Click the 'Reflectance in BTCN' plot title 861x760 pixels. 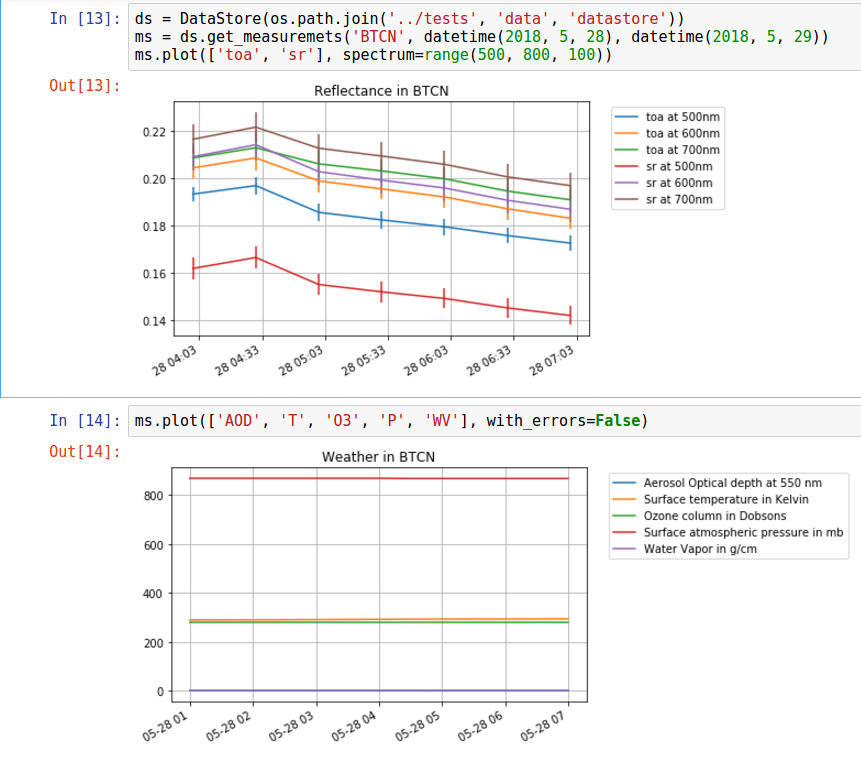click(x=381, y=91)
